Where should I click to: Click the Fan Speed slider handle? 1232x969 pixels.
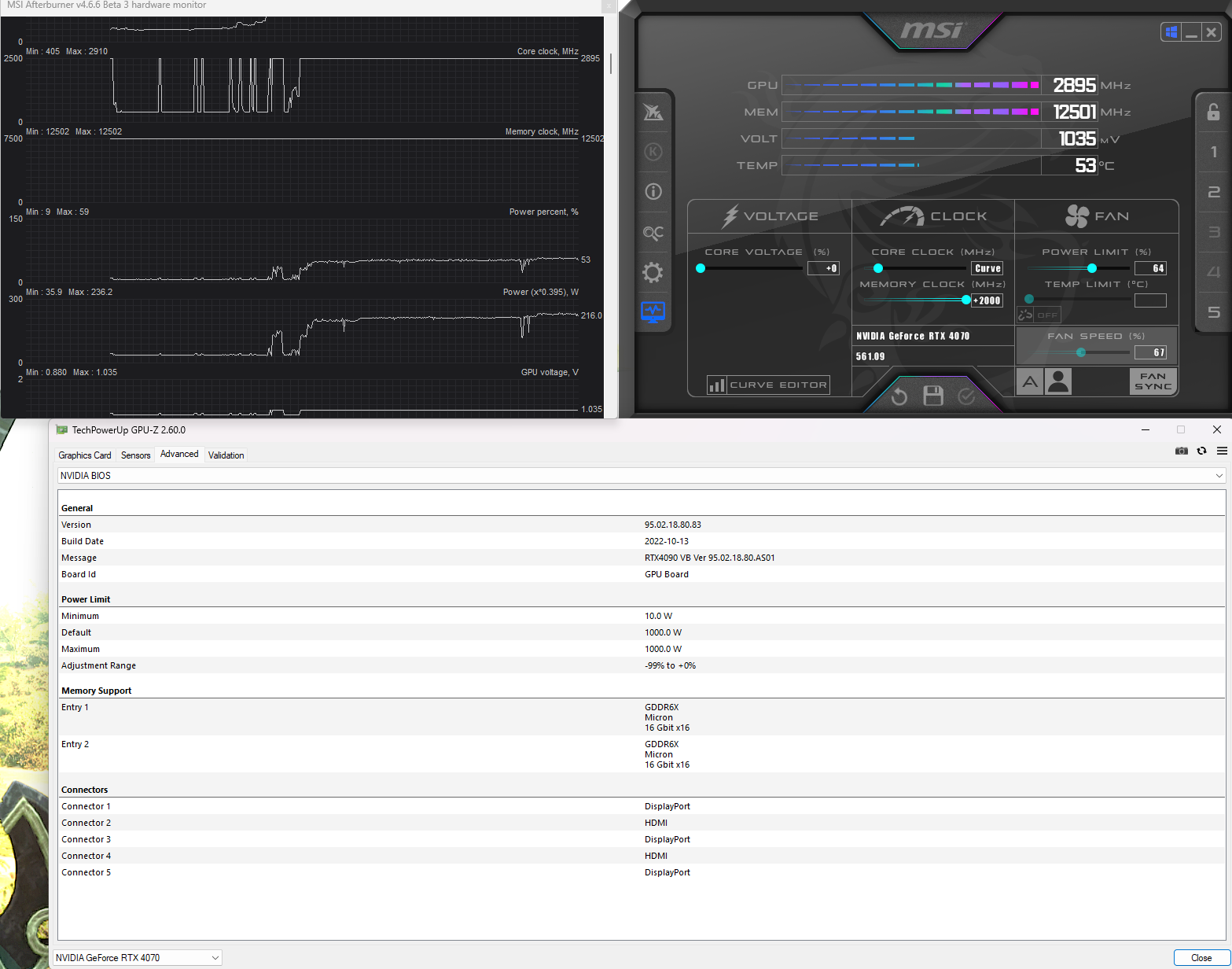tap(1081, 352)
